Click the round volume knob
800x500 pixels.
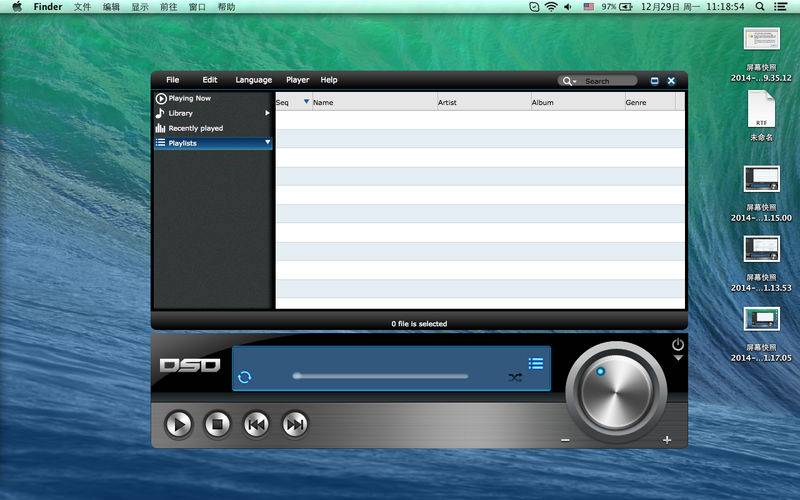pyautogui.click(x=616, y=392)
